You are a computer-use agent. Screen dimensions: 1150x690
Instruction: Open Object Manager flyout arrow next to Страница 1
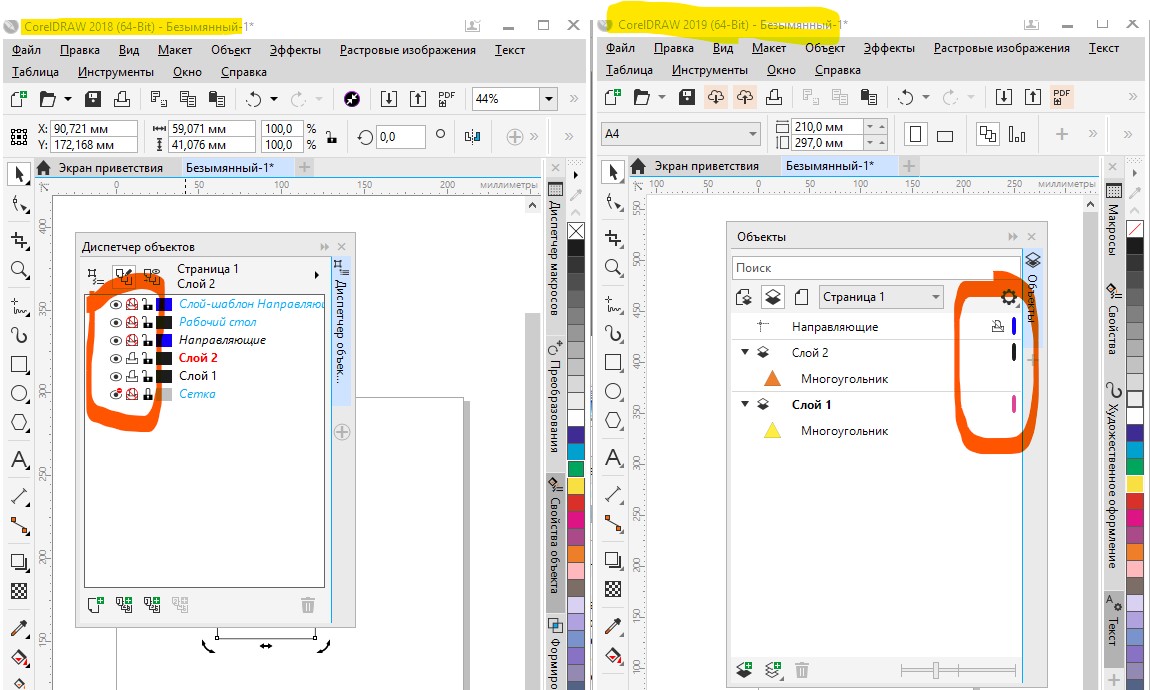tap(317, 275)
